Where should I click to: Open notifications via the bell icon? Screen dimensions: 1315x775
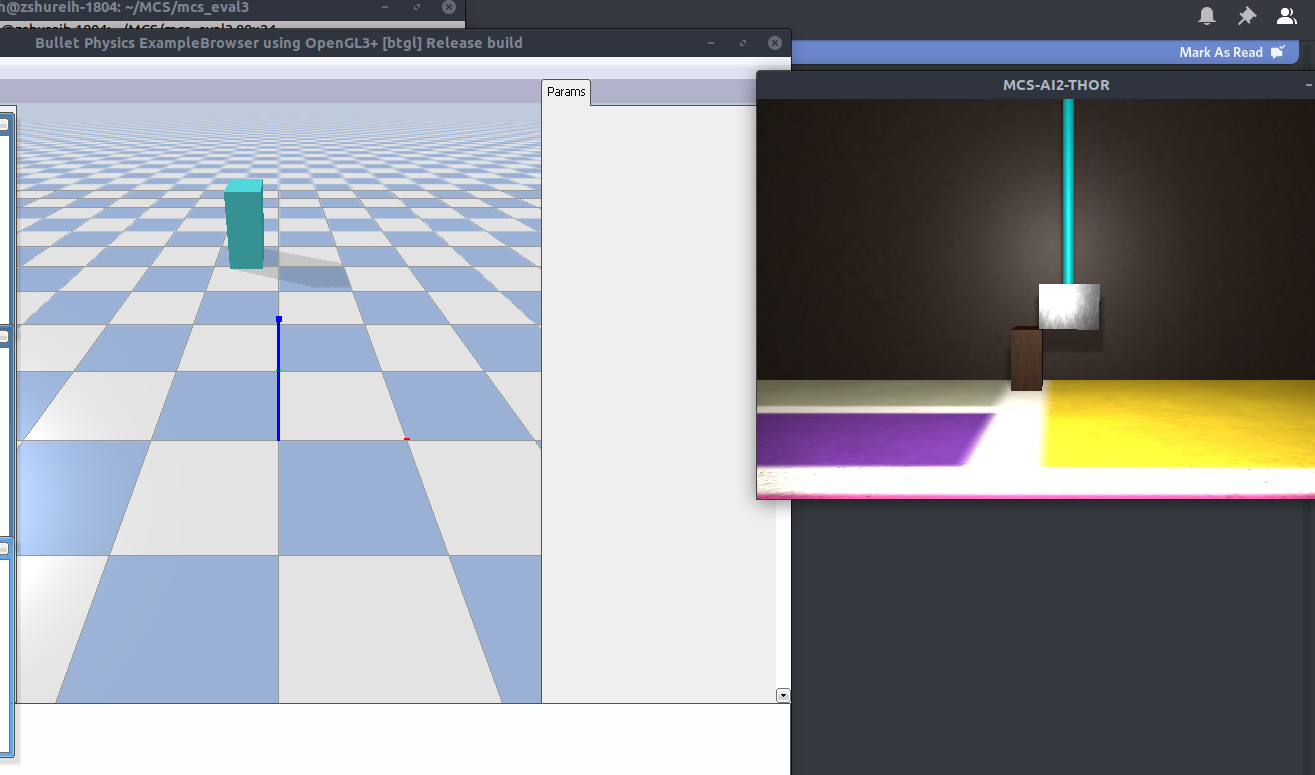(x=1206, y=15)
